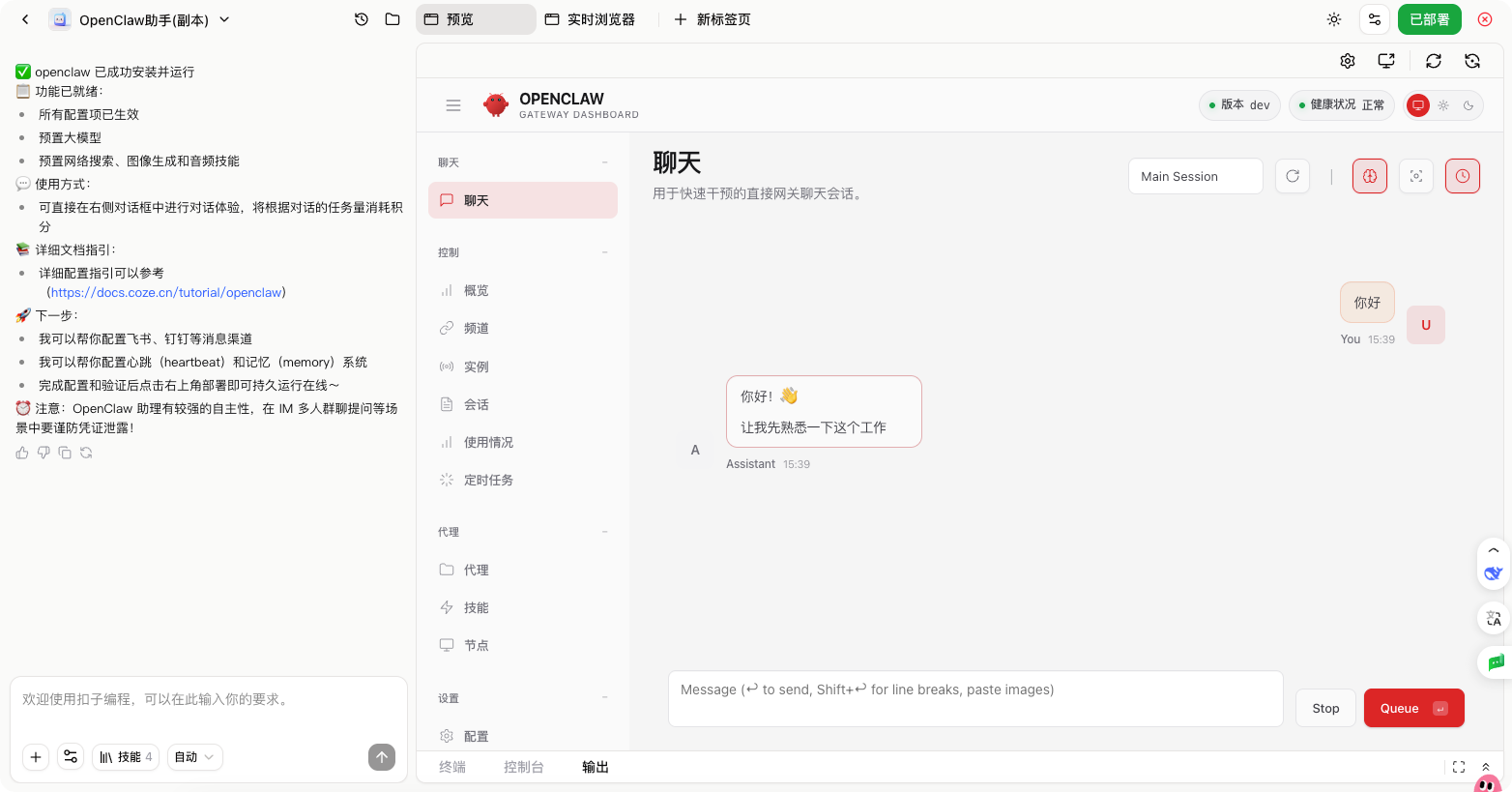Open the docs.coze.cn tutorial link

[x=166, y=292]
